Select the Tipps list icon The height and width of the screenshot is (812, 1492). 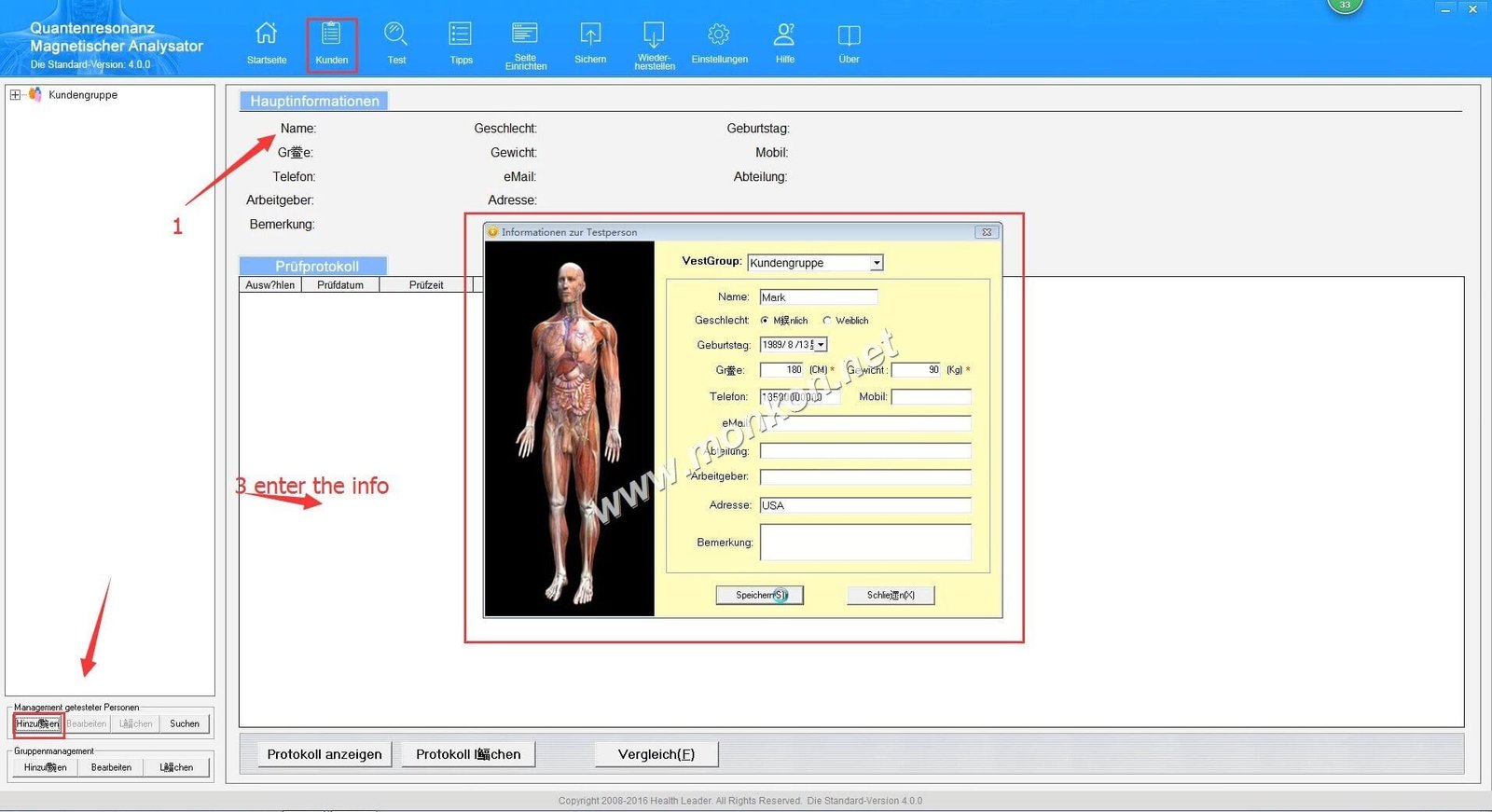click(x=461, y=34)
